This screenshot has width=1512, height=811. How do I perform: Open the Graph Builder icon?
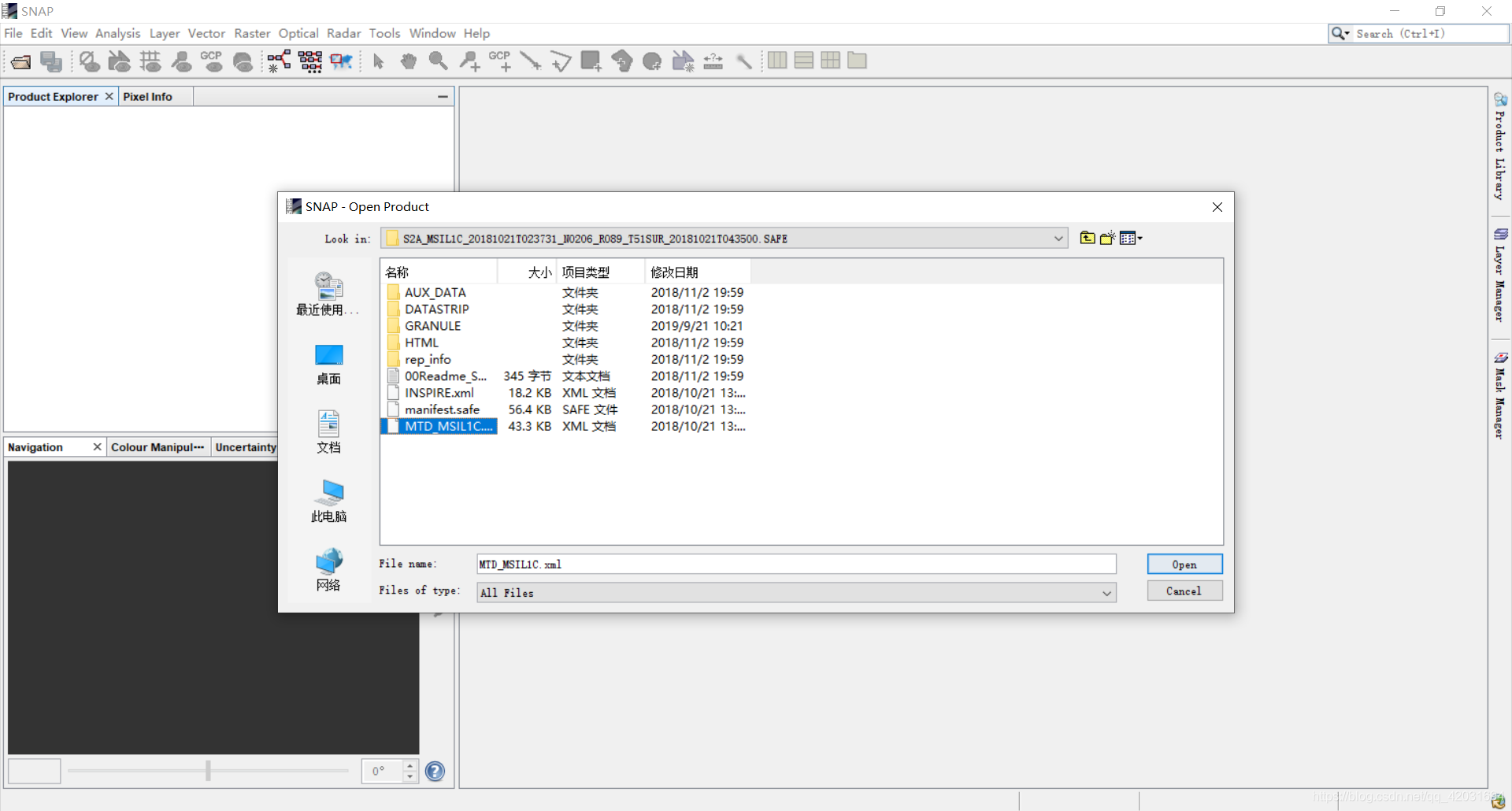click(279, 61)
